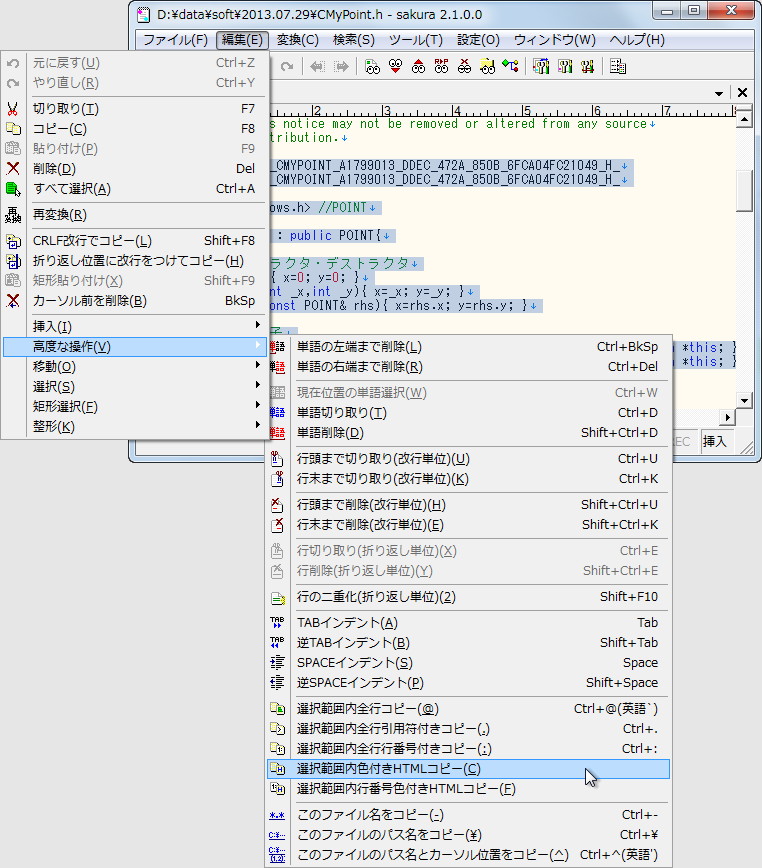Open the ヘルプ(H) menu
The image size is (762, 868).
tap(637, 40)
